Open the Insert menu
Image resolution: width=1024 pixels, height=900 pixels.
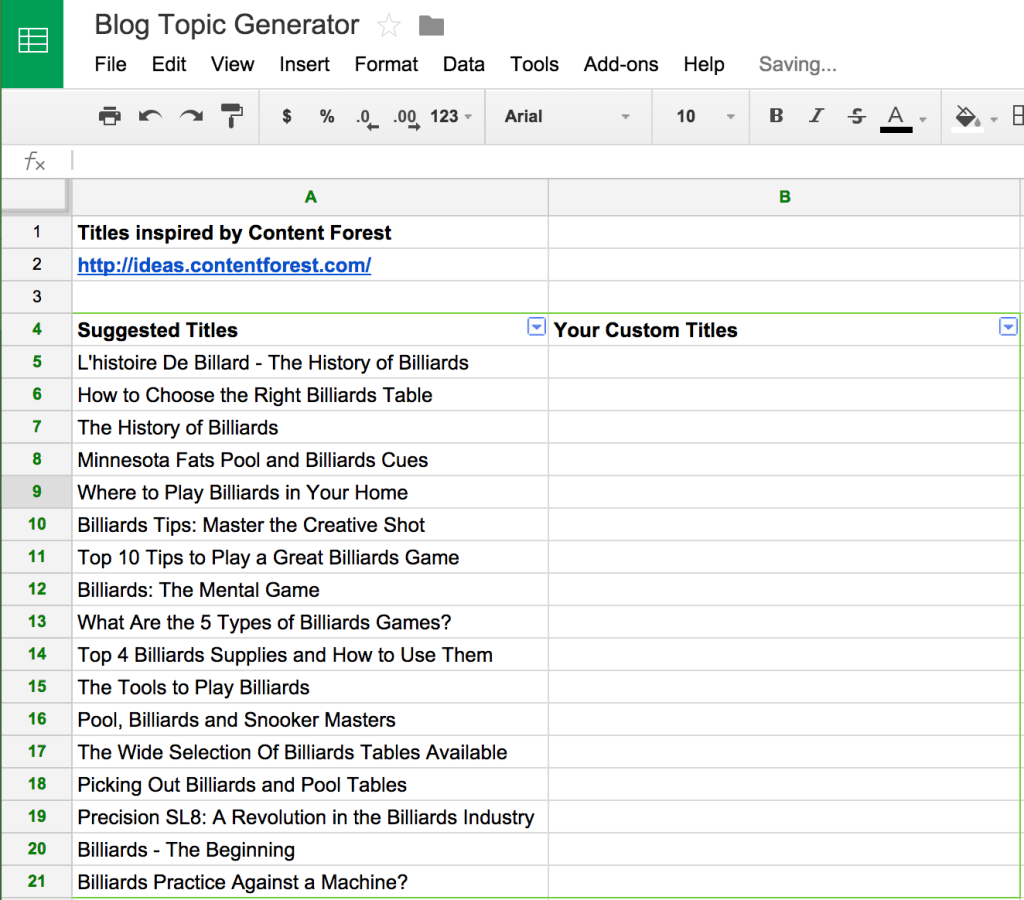tap(304, 64)
